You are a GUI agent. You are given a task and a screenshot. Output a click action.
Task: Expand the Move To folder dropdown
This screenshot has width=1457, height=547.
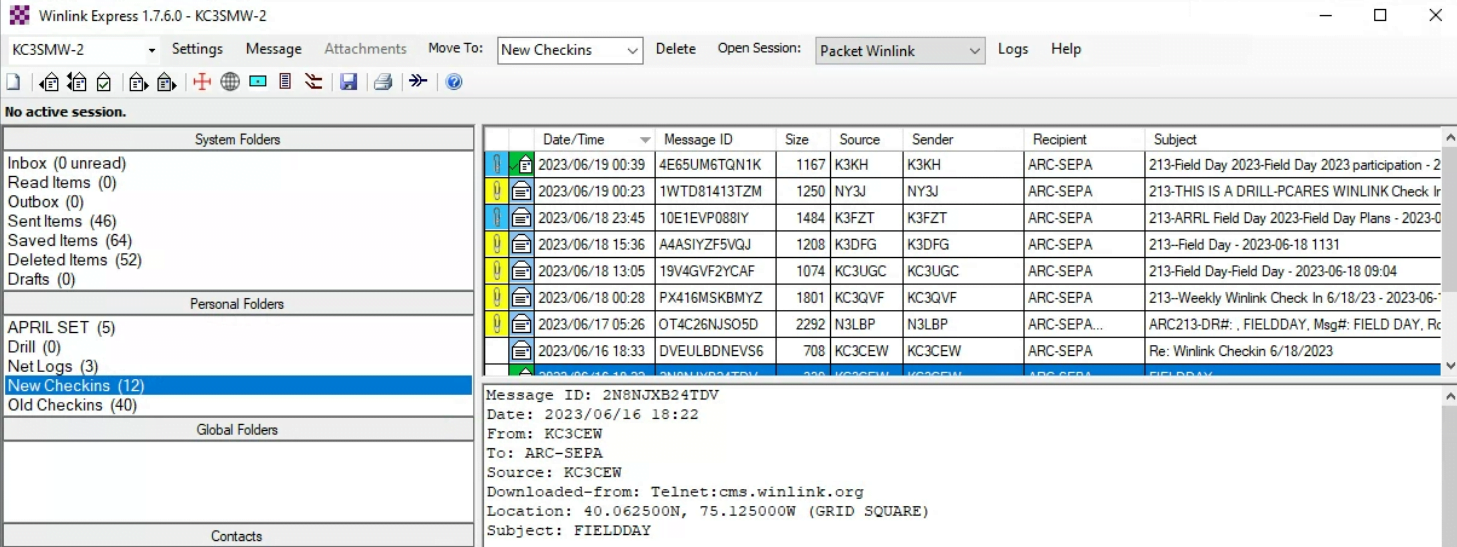click(632, 50)
